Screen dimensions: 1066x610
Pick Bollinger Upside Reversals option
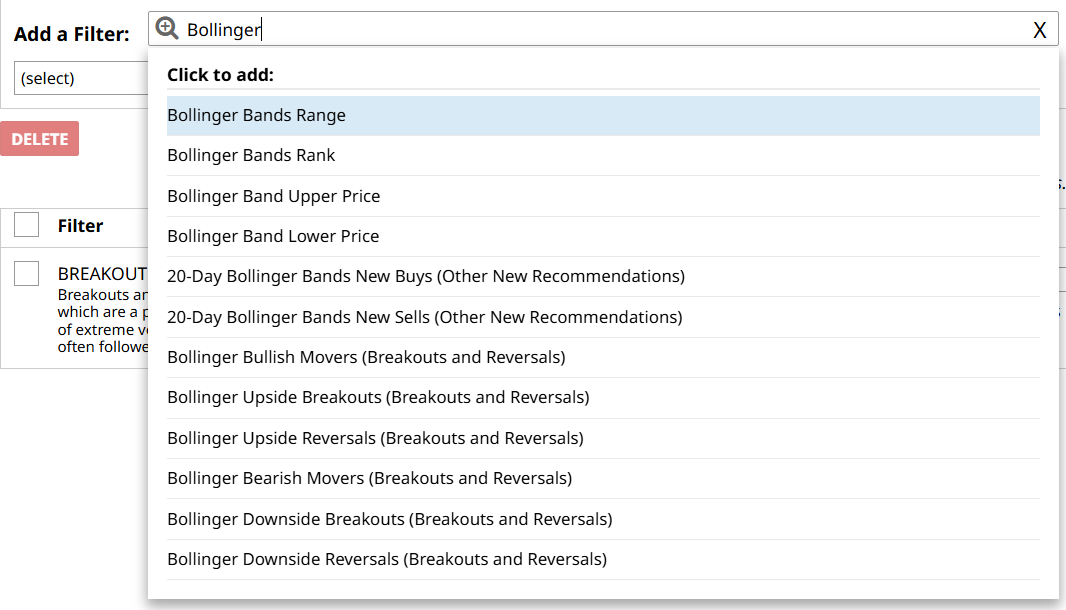tap(375, 438)
